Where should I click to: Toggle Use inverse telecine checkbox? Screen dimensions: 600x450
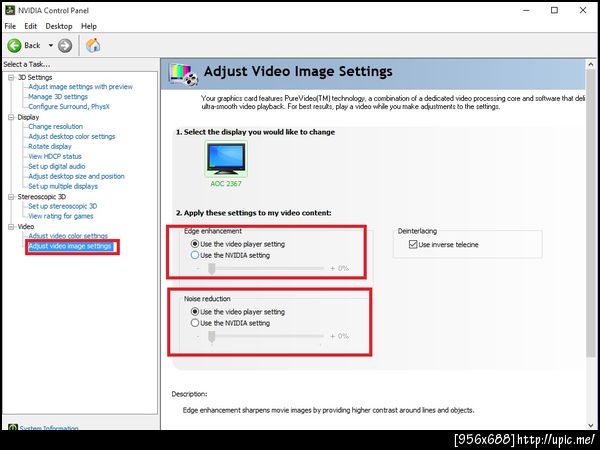click(413, 245)
